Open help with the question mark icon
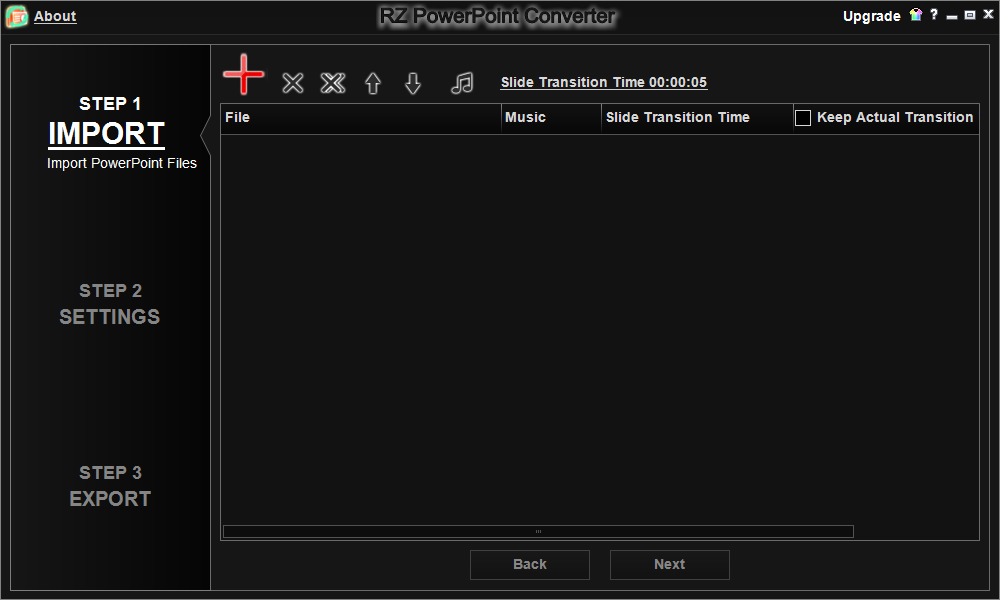 pos(934,14)
